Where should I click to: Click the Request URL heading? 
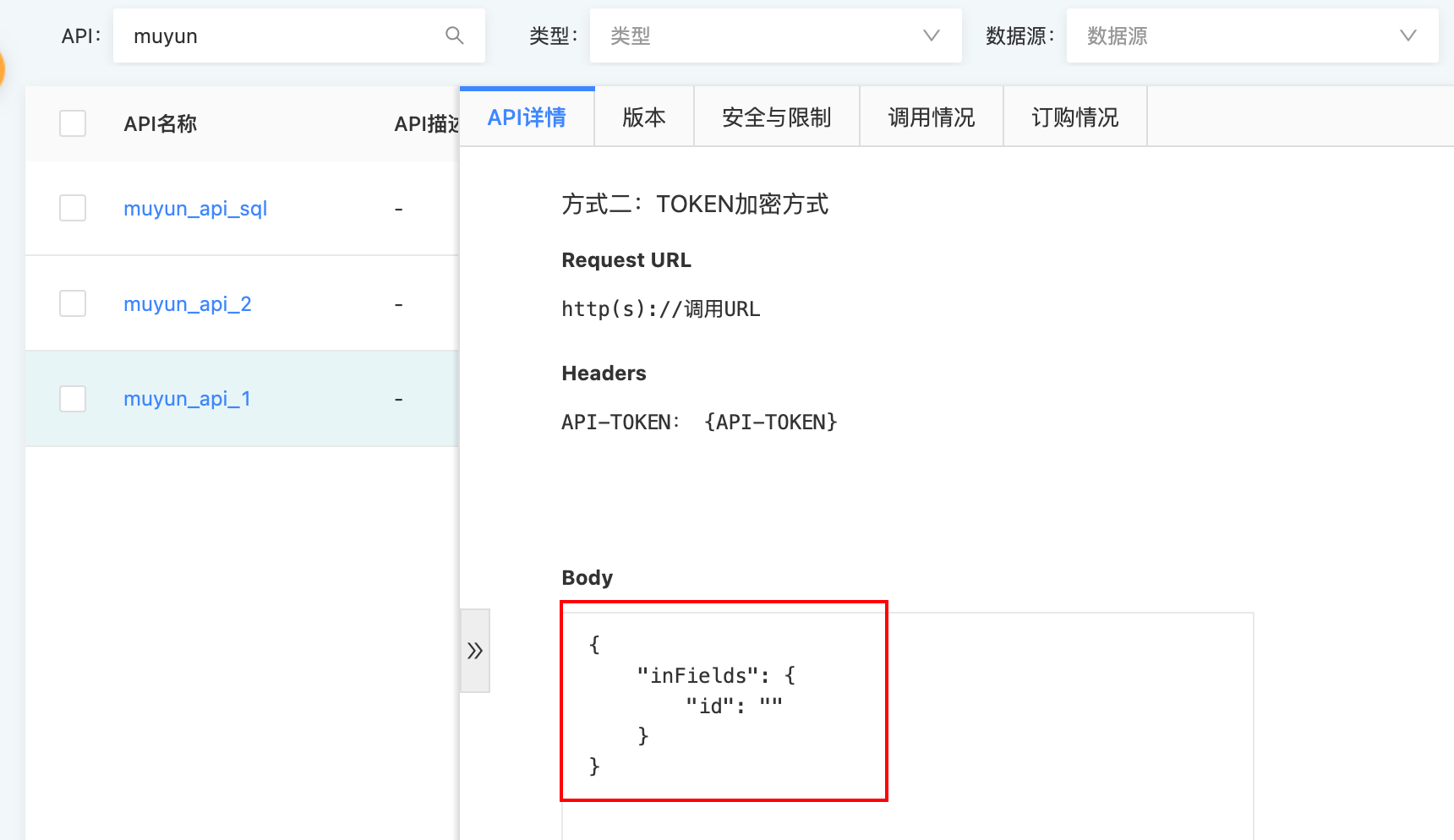(x=626, y=260)
